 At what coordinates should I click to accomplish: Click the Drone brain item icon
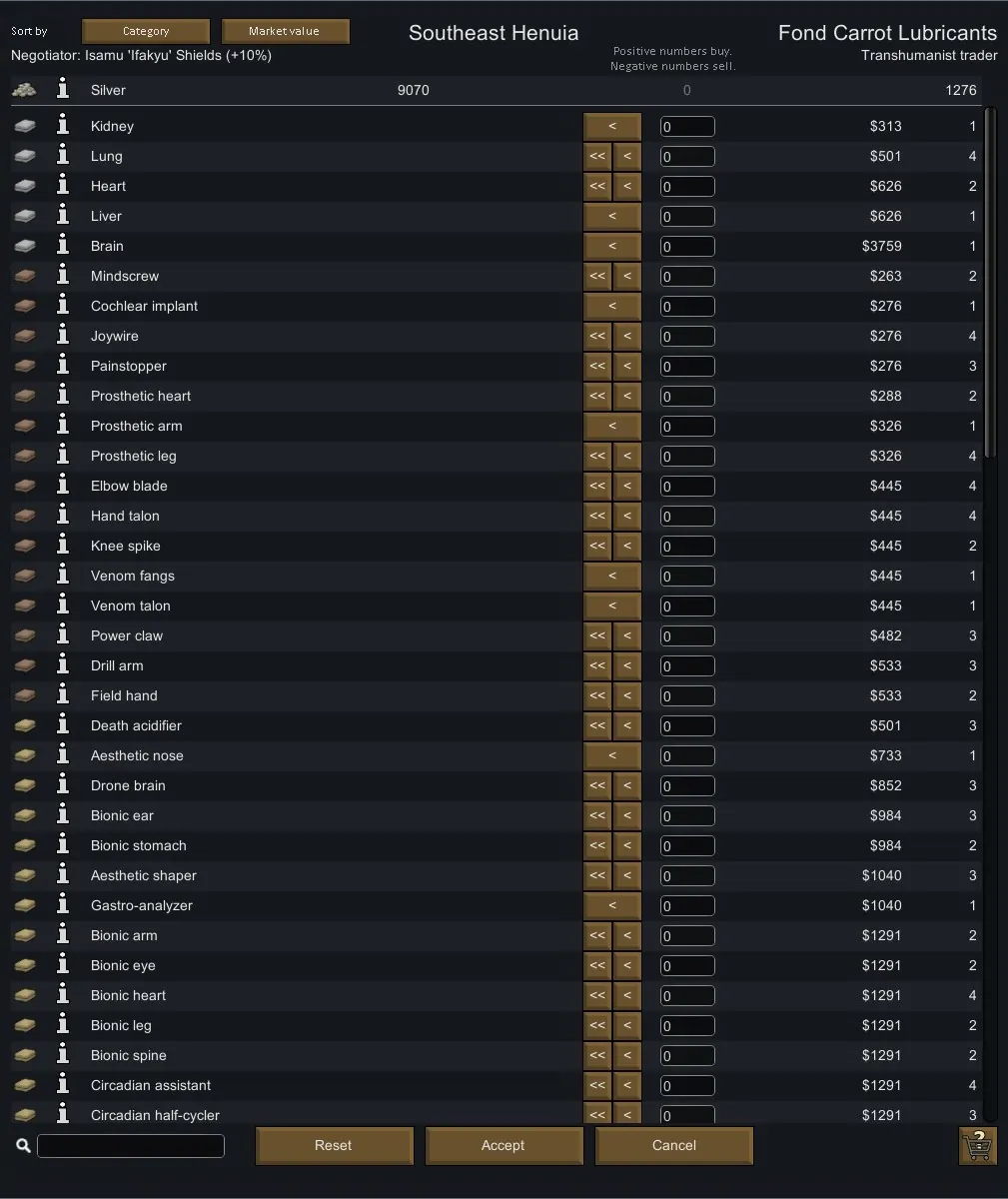coord(25,785)
